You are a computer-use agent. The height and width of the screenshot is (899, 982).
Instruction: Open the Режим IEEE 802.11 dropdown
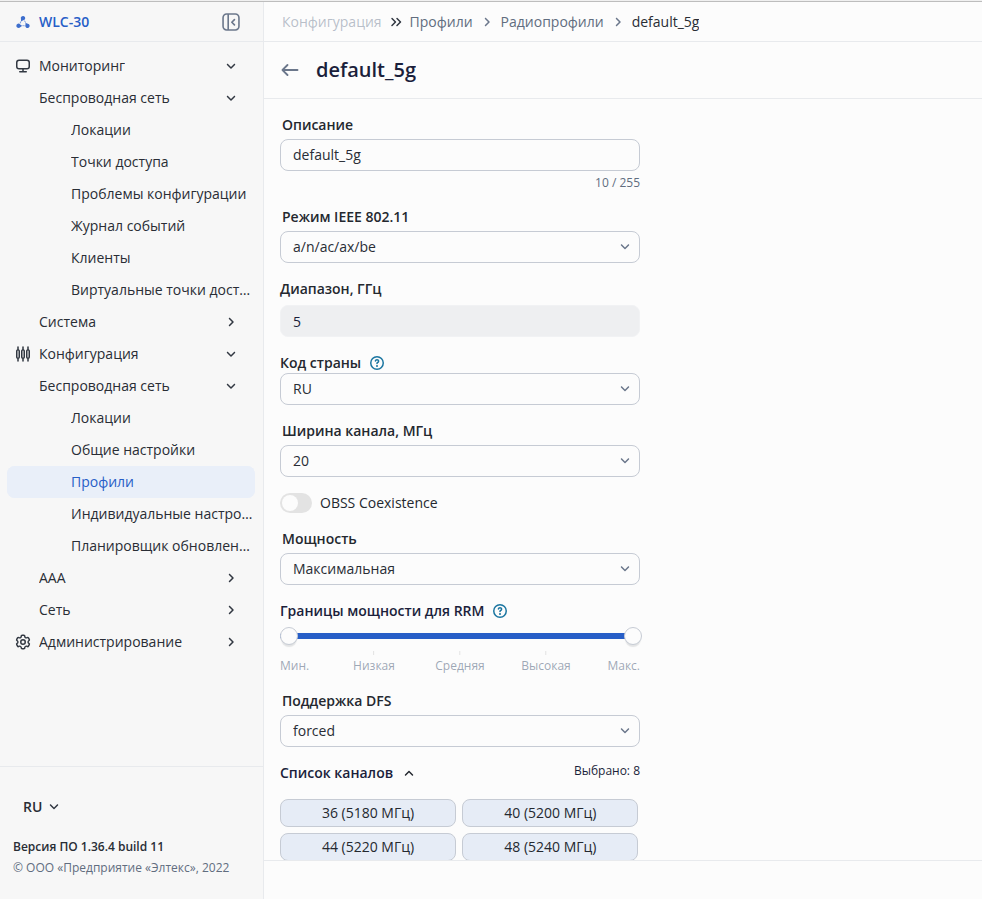pos(460,247)
